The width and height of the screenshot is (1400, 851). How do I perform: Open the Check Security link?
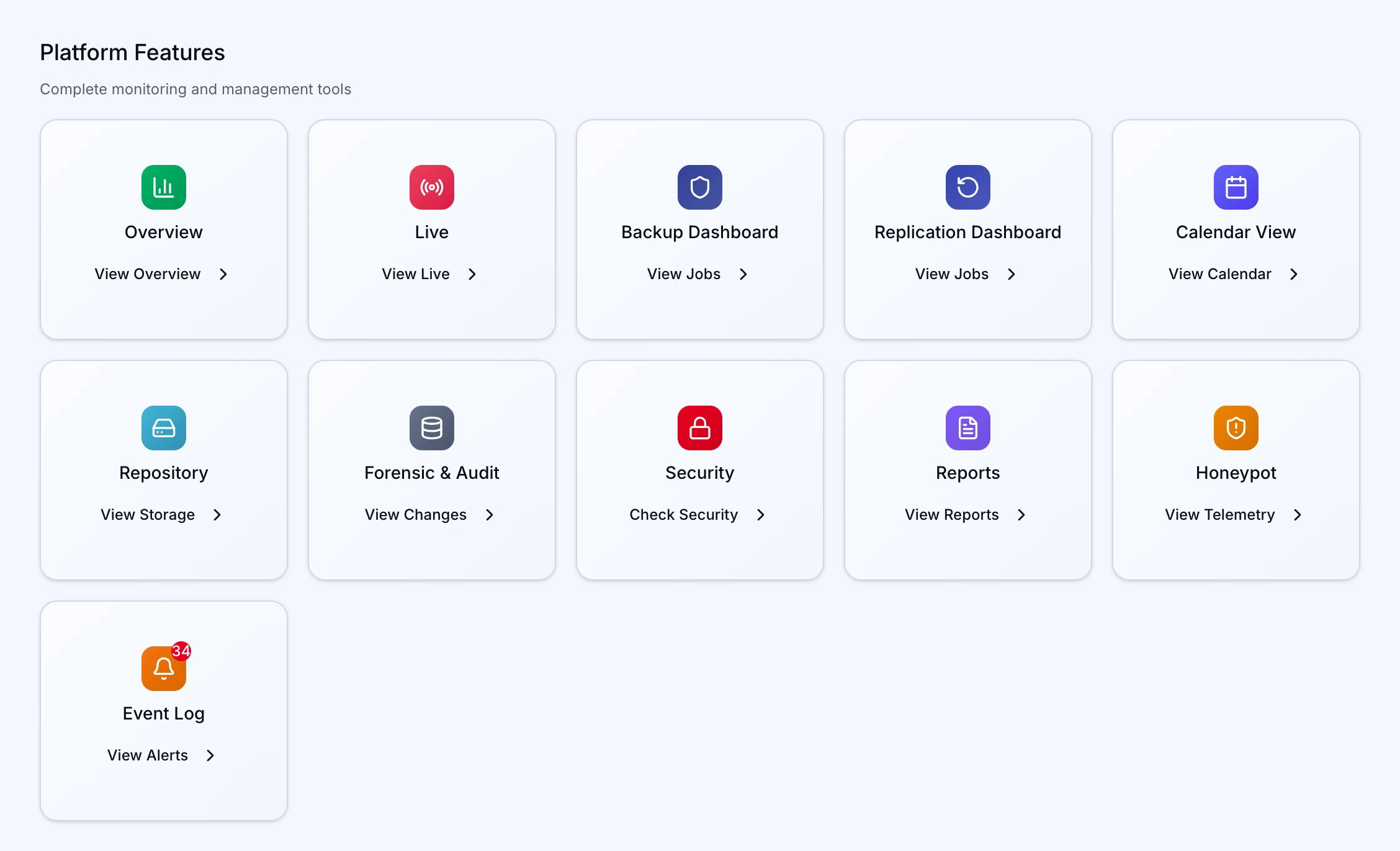click(684, 515)
